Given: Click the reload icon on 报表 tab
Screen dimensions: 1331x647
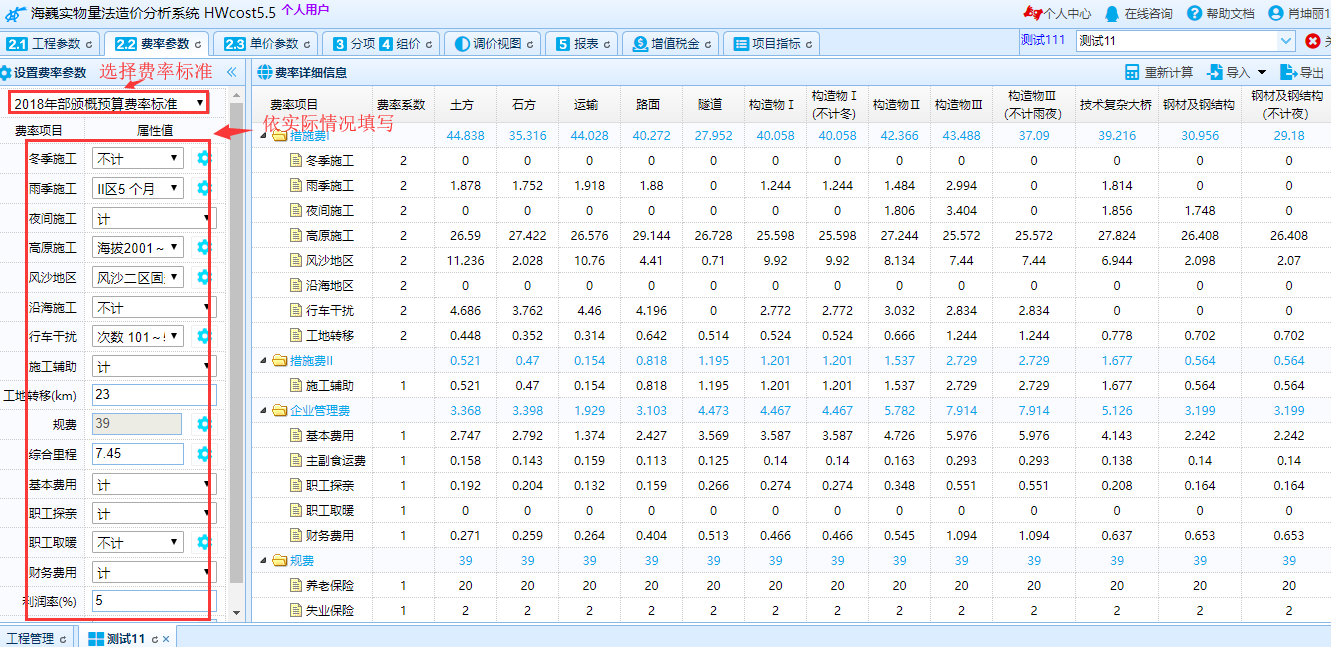Looking at the screenshot, I should [607, 45].
